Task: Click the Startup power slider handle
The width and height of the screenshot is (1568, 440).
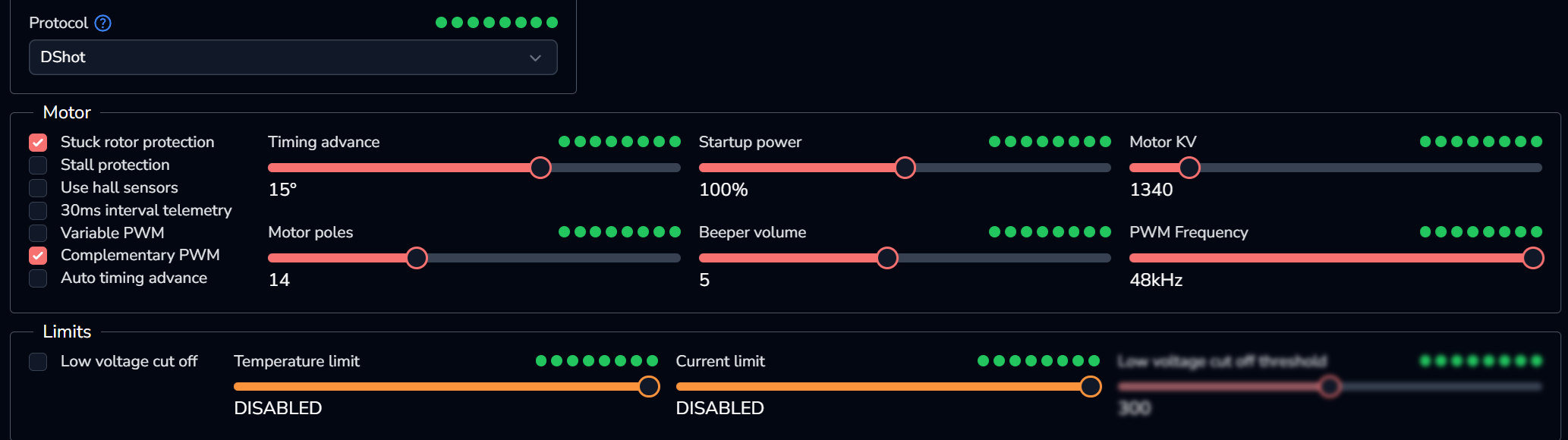Action: [x=905, y=168]
